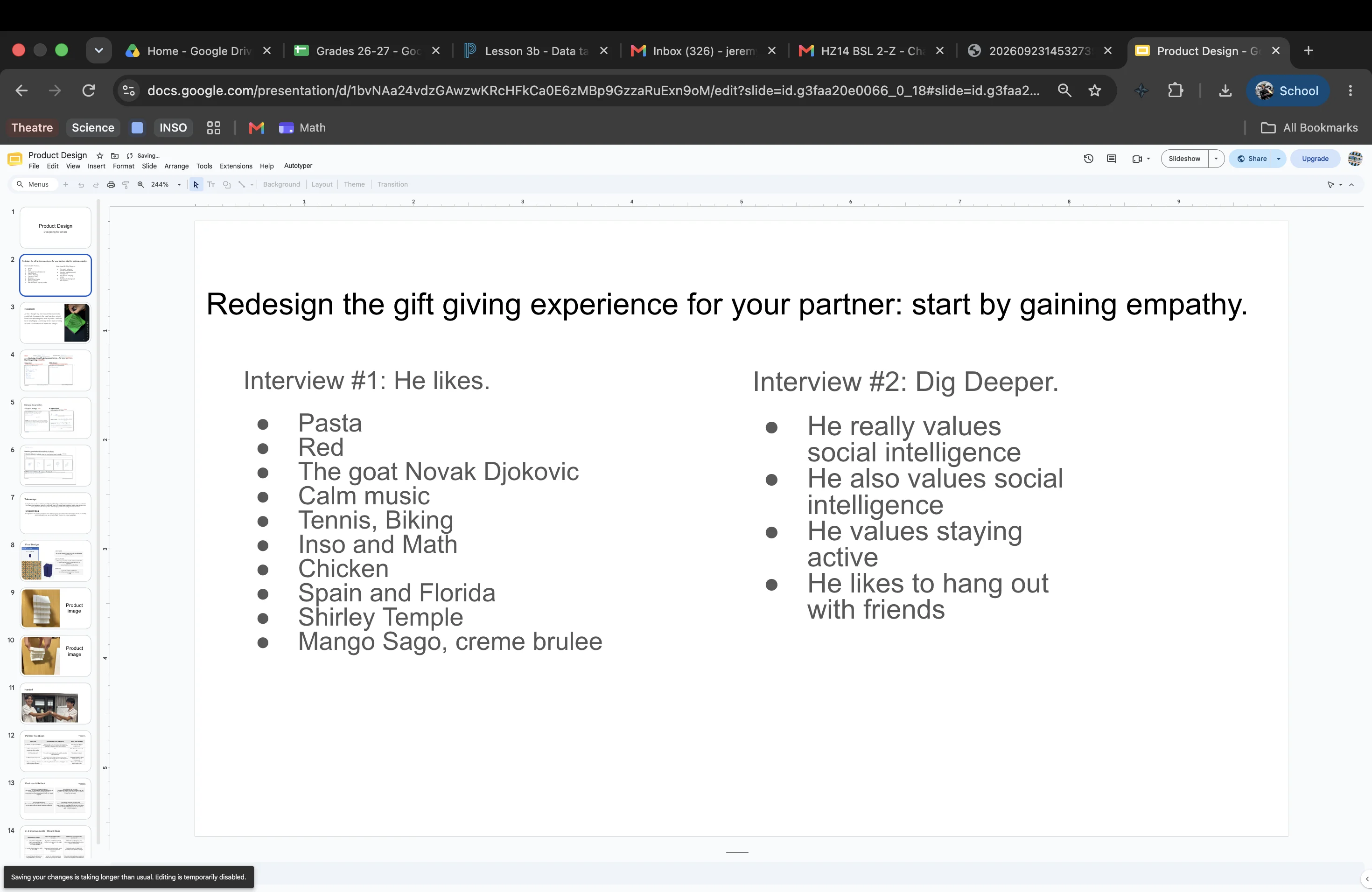Viewport: 1372px width, 892px height.
Task: Open Slideshow options dropdown arrow
Action: click(x=1216, y=159)
